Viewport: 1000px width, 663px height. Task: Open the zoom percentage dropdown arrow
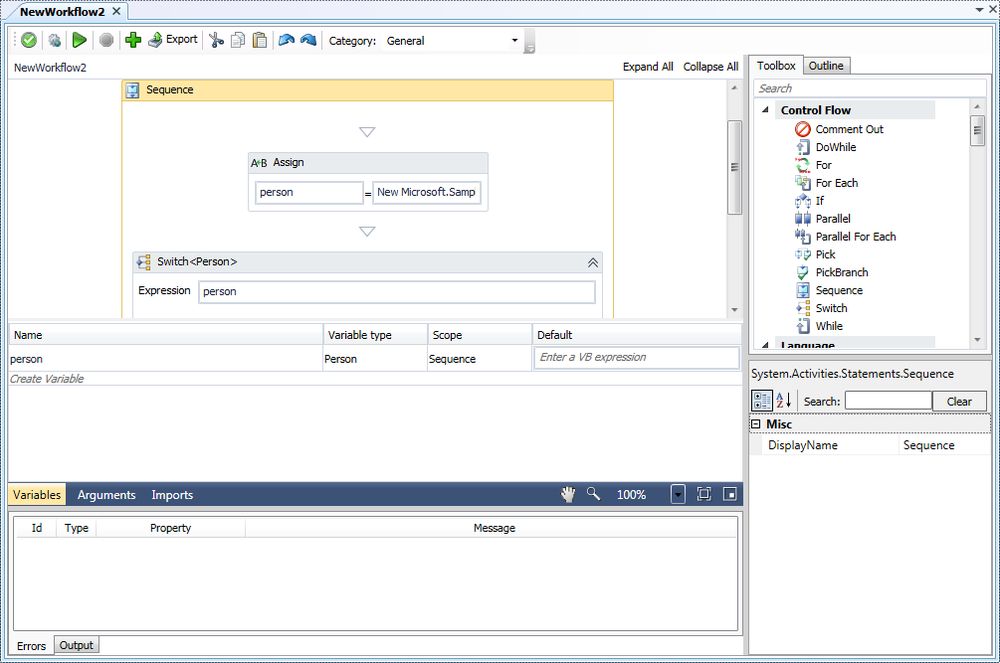click(x=678, y=494)
